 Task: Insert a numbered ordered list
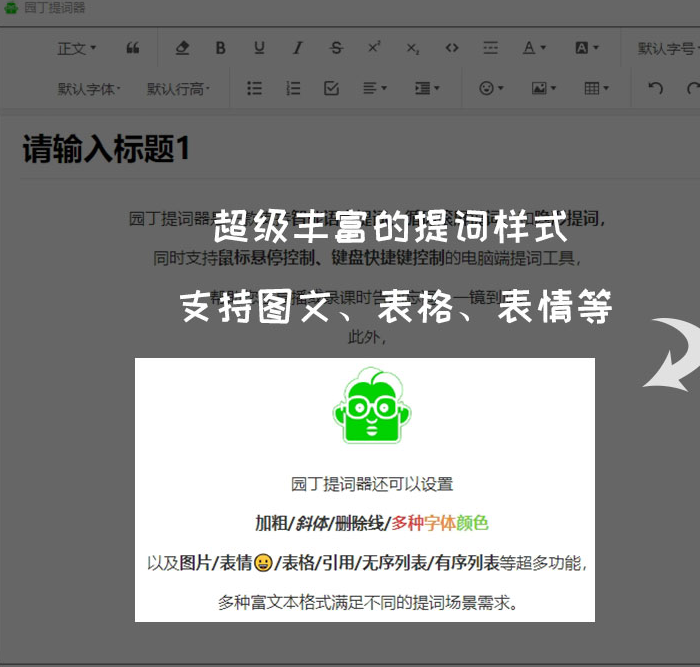pos(293,89)
